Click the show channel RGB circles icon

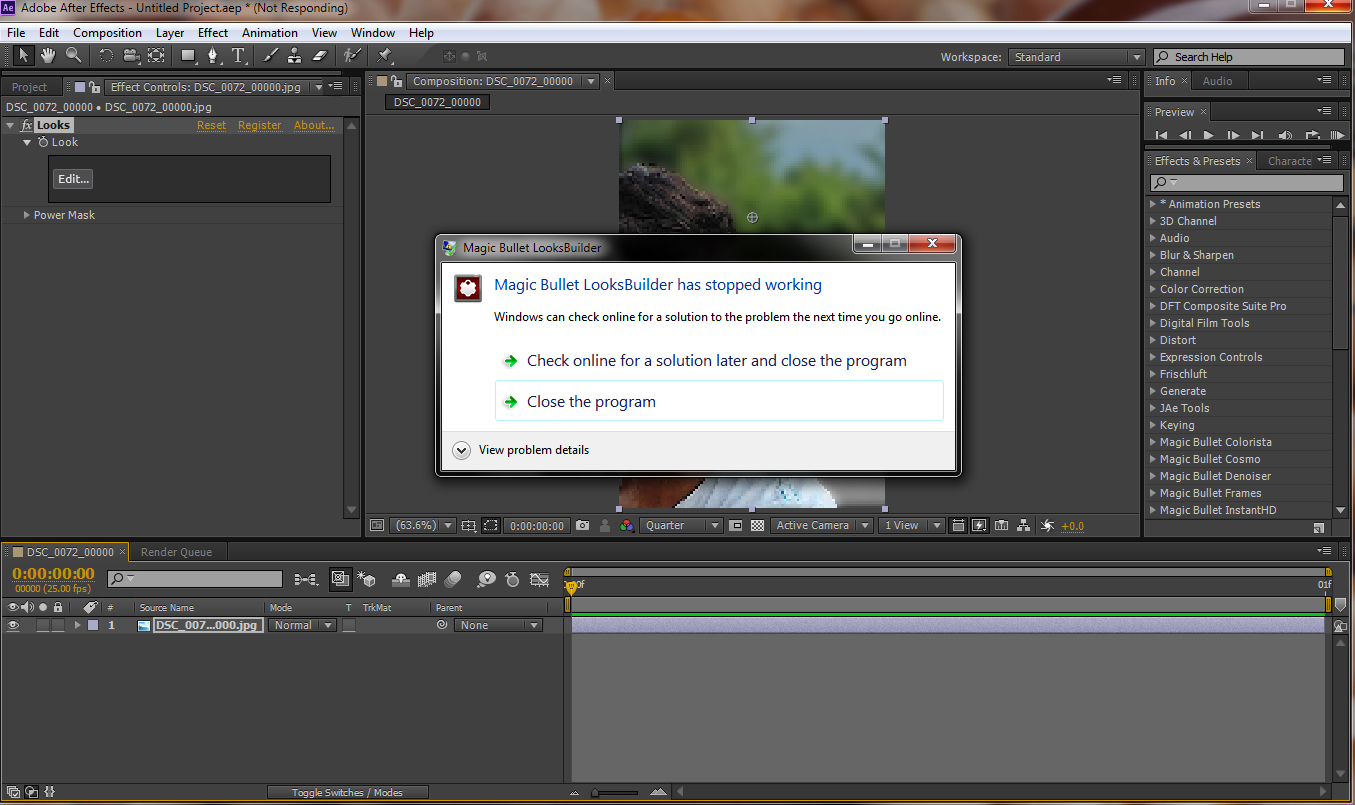pyautogui.click(x=627, y=525)
